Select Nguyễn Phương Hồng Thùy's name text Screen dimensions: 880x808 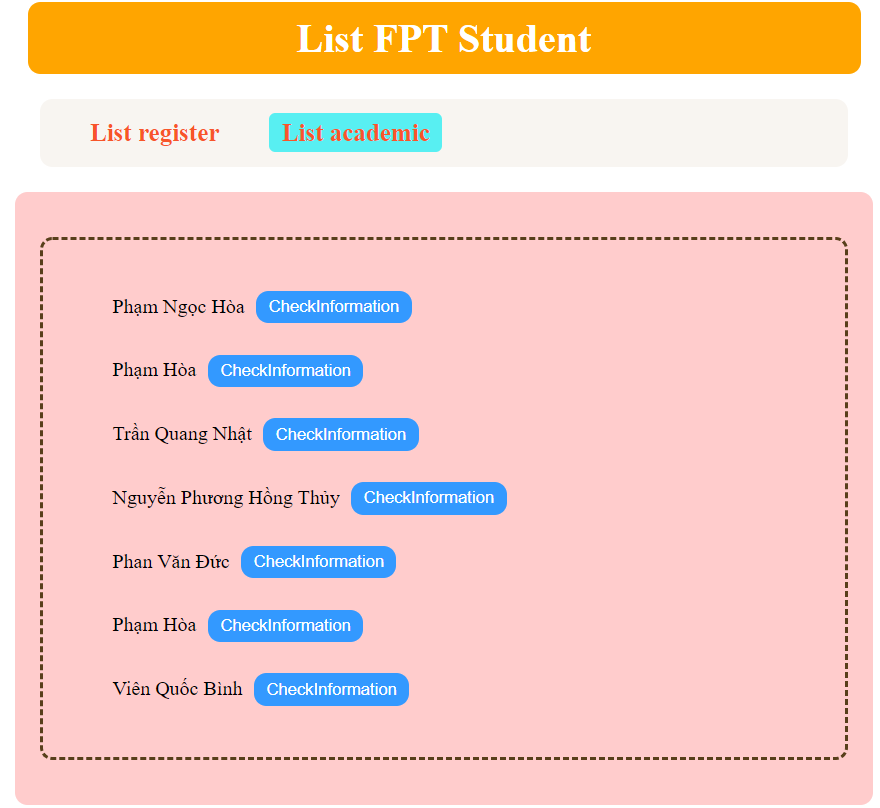point(226,498)
